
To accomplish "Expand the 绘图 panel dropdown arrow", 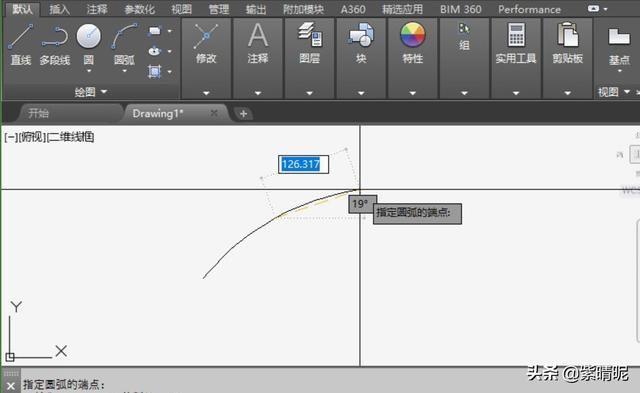I will 104,92.
